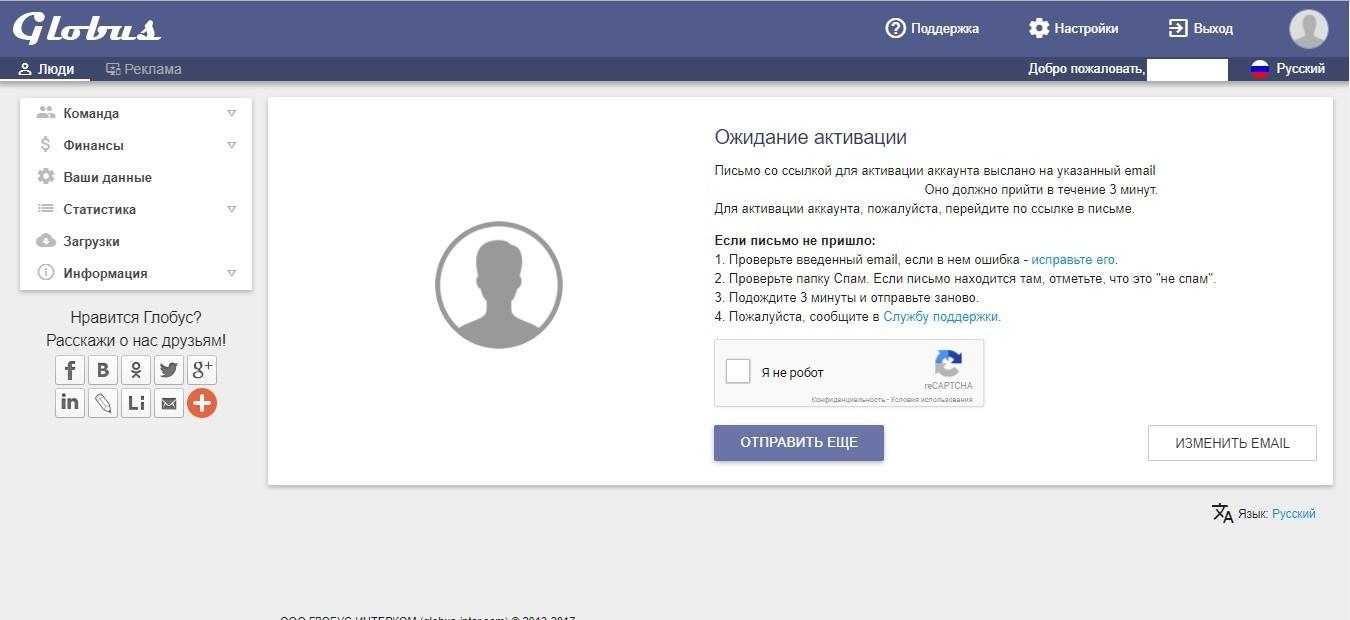Share on LinkedIn icon
The height and width of the screenshot is (620, 1350).
point(70,403)
